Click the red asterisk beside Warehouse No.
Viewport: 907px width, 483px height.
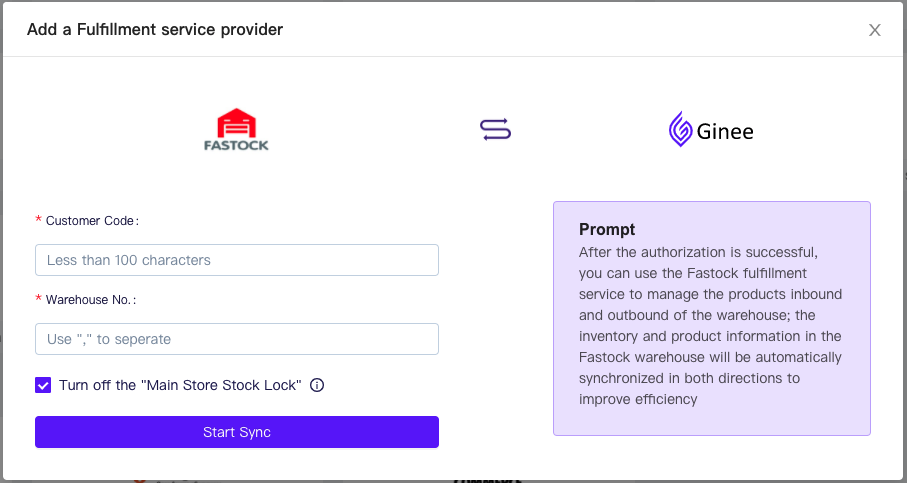[x=39, y=299]
